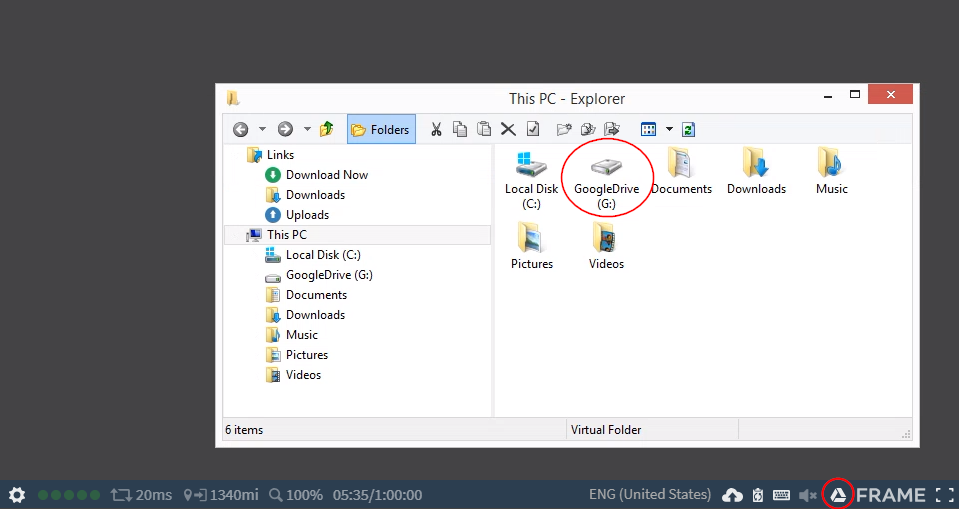Click the Refresh icon in toolbar
Screen dimensions: 959x509
pos(688,129)
